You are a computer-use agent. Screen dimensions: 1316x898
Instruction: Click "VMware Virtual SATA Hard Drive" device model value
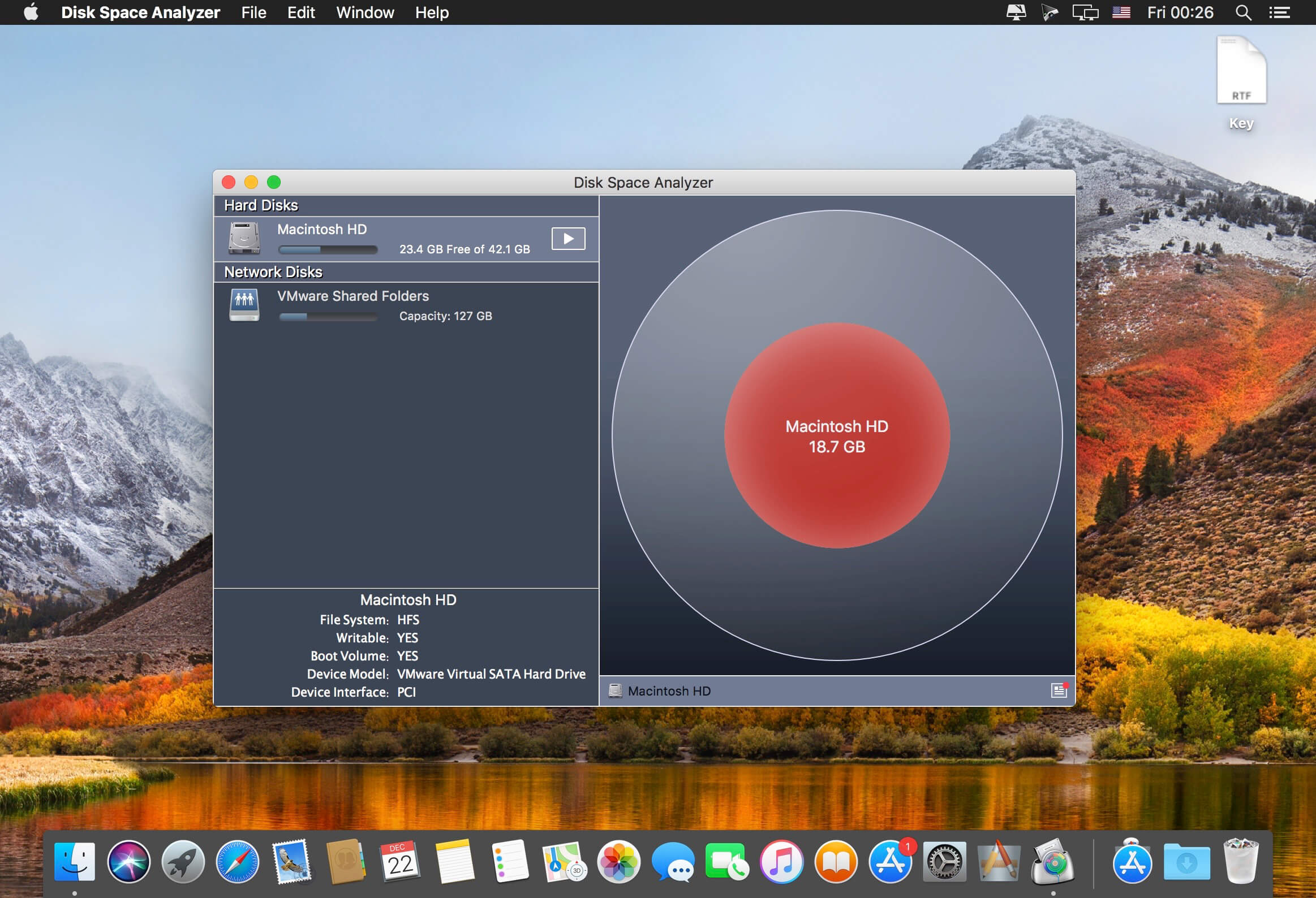(492, 674)
